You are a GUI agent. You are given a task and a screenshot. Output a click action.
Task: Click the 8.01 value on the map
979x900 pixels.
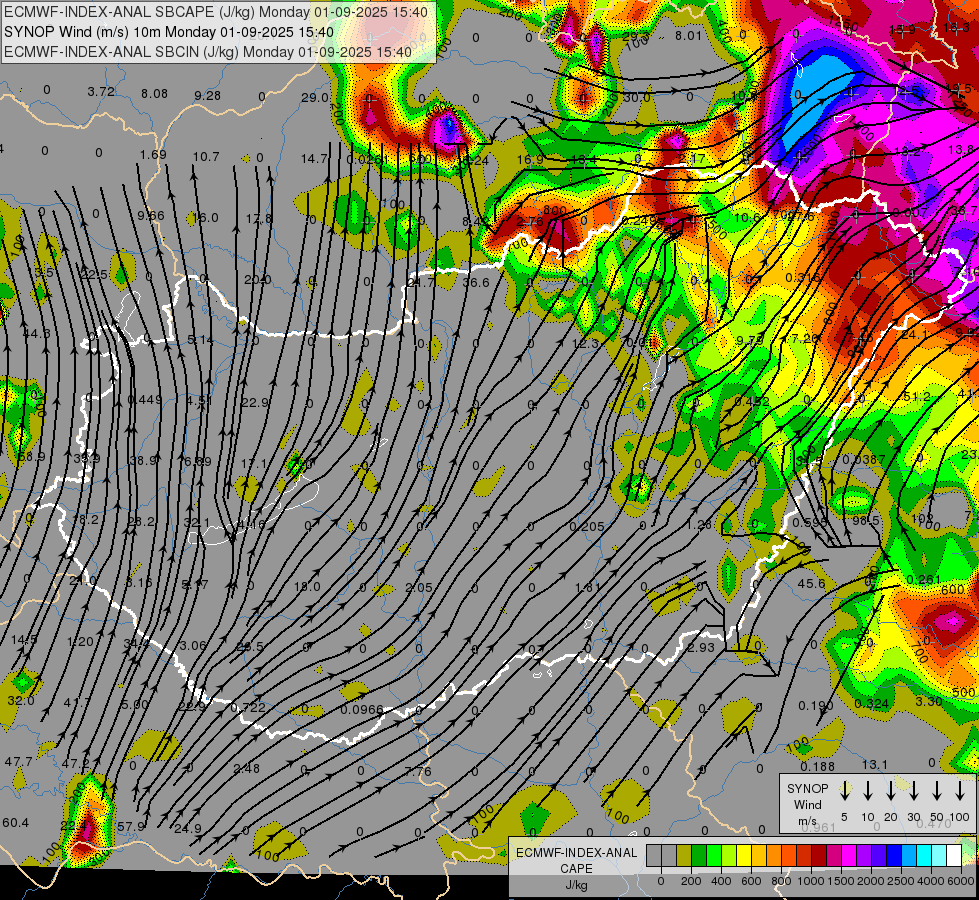[689, 36]
